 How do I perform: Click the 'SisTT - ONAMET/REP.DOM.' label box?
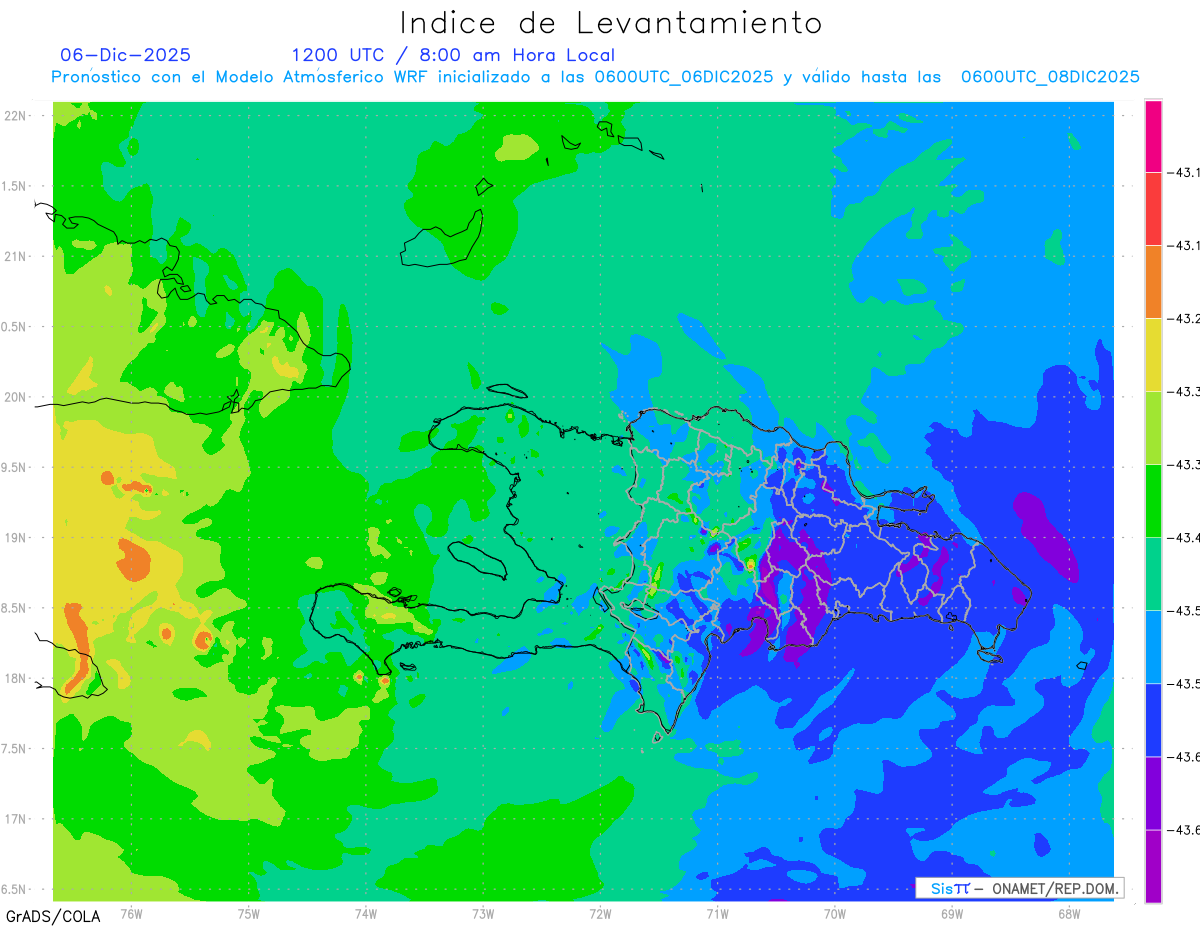[x=1019, y=888]
